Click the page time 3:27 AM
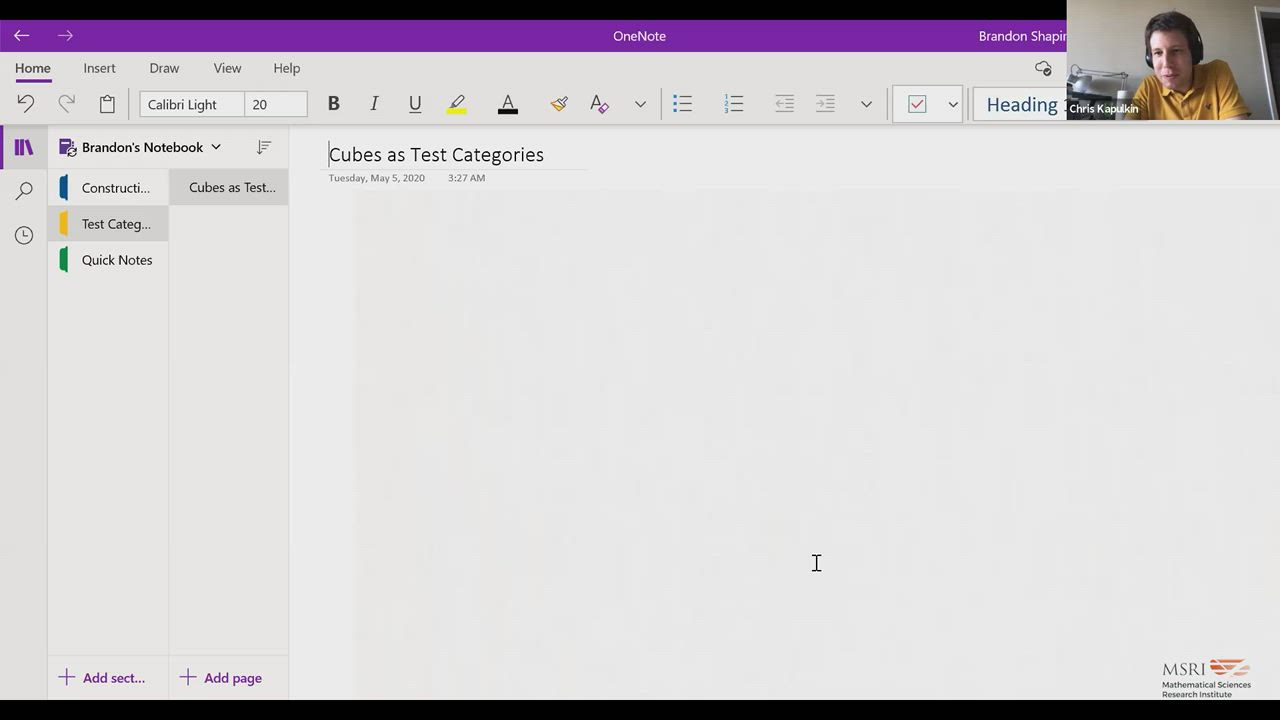Screen dimensions: 1280x720 coord(467,178)
